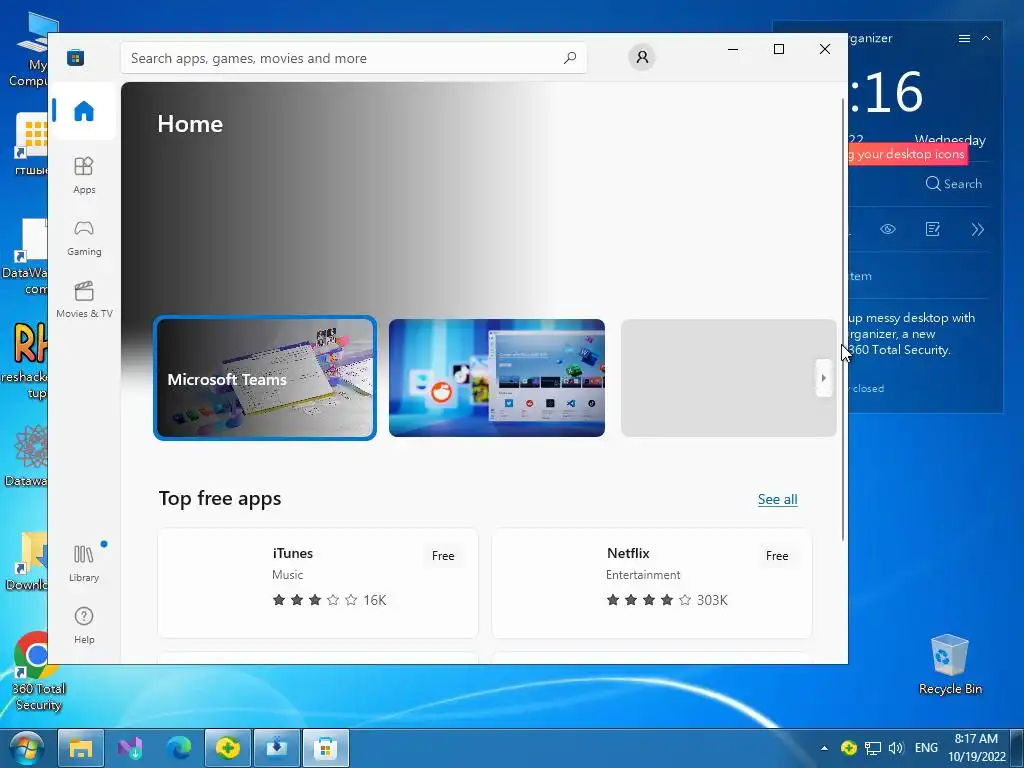Click the 303K rating count on Netflix
This screenshot has height=768, width=1024.
tap(712, 600)
